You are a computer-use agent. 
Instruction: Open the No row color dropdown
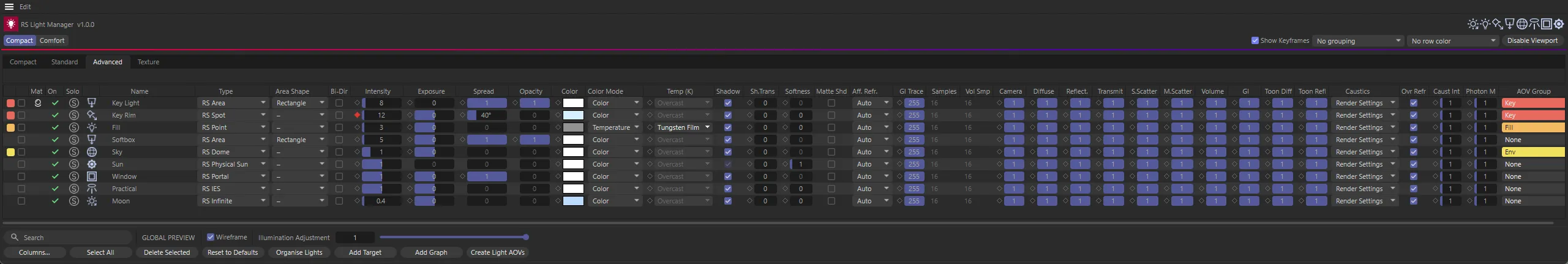(x=1454, y=41)
